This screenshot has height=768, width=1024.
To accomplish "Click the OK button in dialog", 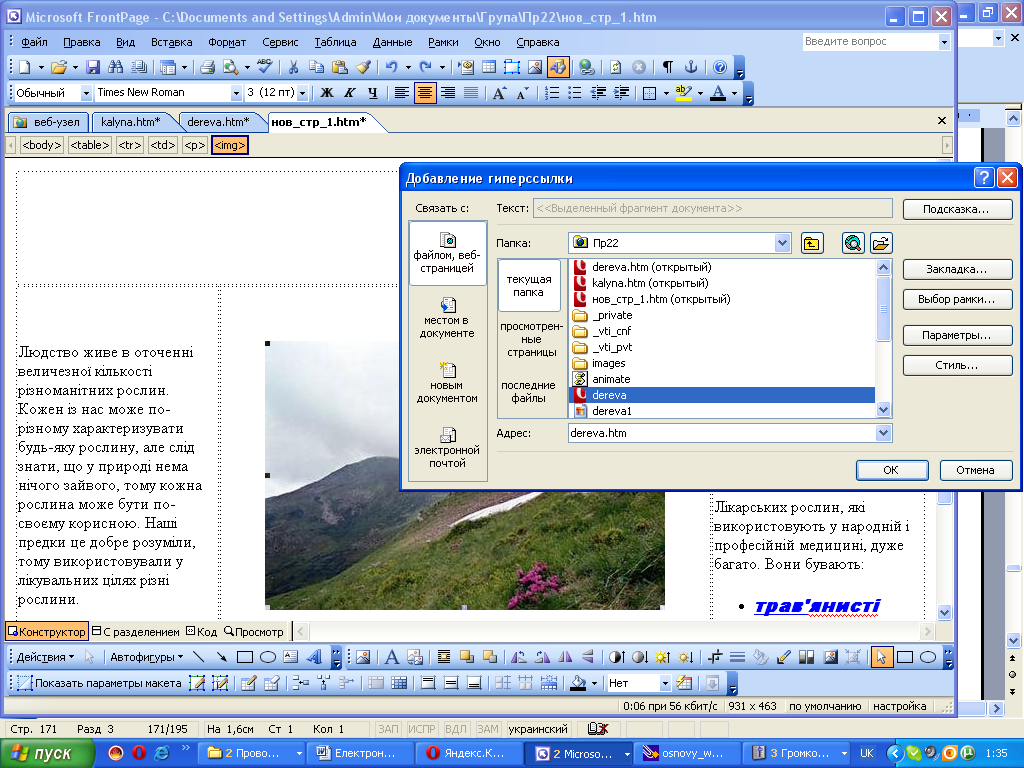I will tap(891, 470).
